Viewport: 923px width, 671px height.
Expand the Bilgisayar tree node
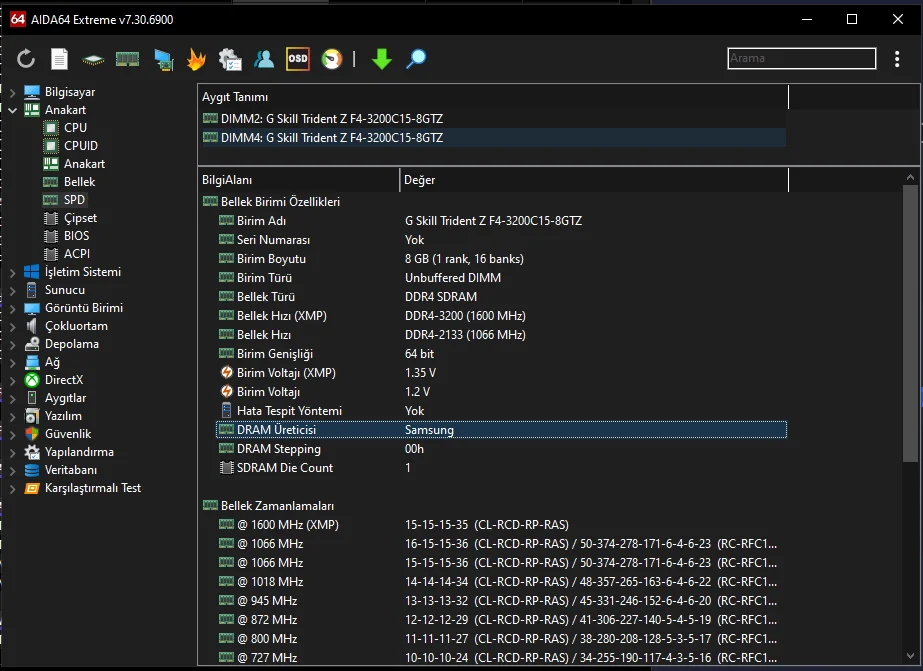[x=12, y=92]
